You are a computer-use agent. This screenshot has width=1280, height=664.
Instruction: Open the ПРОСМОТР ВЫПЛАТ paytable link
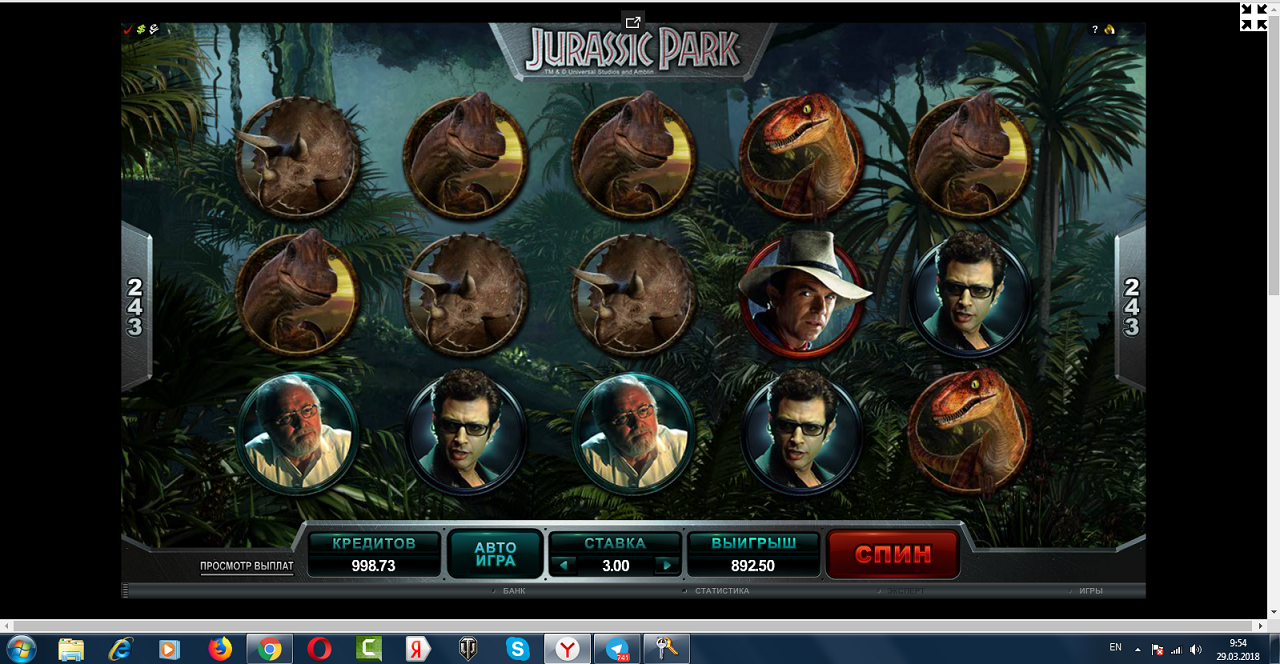[x=247, y=566]
